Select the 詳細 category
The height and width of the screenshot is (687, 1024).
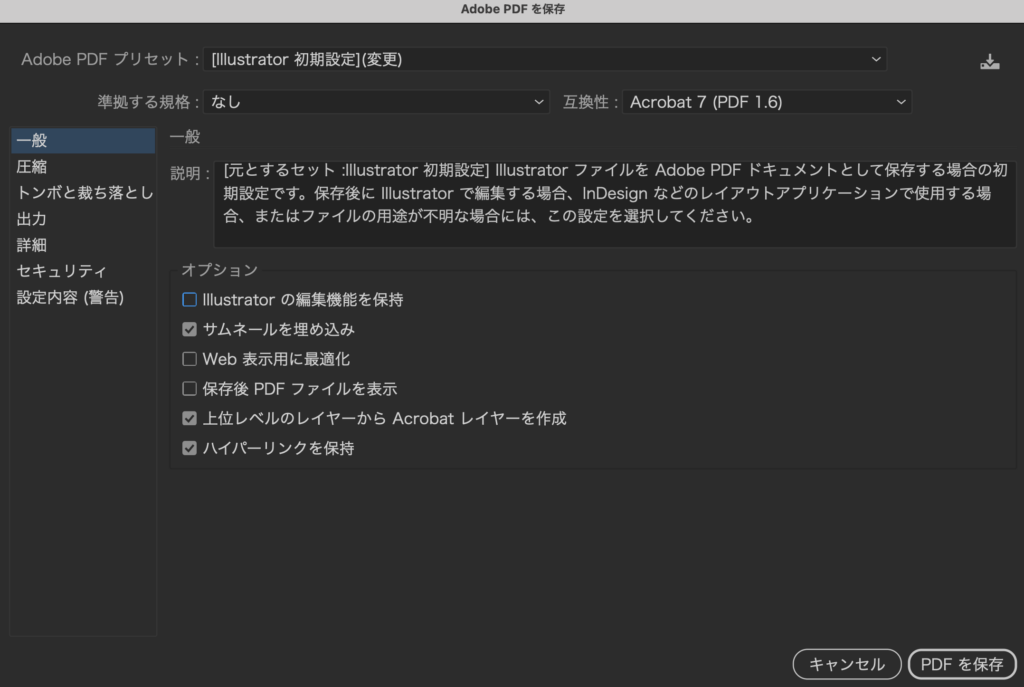pyautogui.click(x=83, y=245)
